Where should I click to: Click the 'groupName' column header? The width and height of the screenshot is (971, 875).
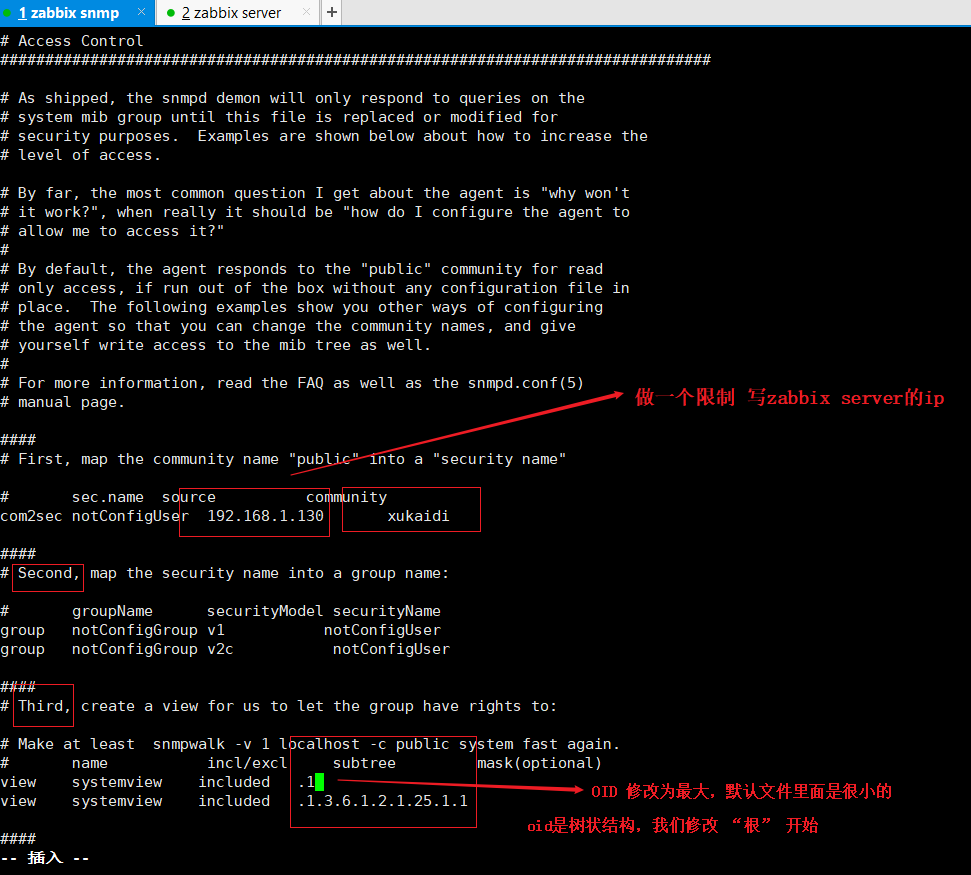(x=112, y=611)
